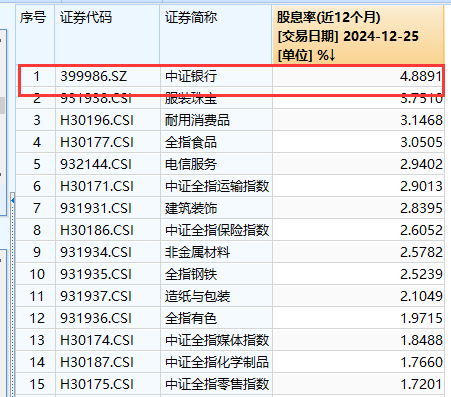Click the 中证全指运输指数 cell
451x397 pixels.
point(217,186)
